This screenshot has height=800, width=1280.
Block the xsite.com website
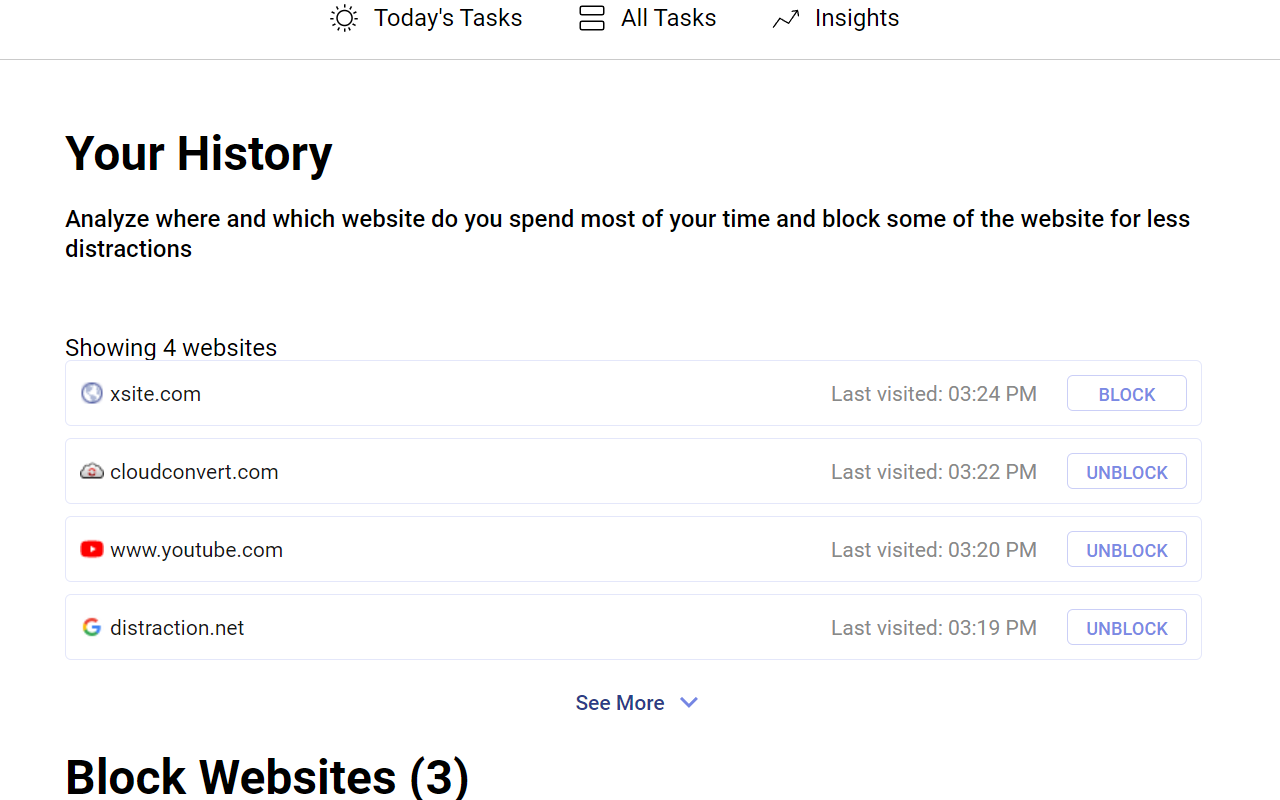1126,393
